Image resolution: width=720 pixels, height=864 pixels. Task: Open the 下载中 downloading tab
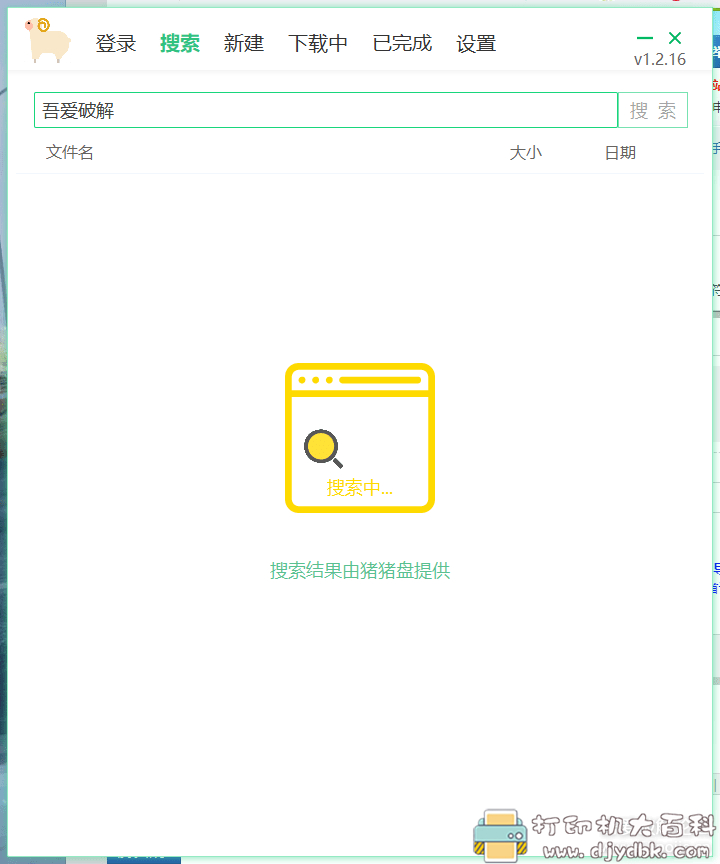(318, 43)
